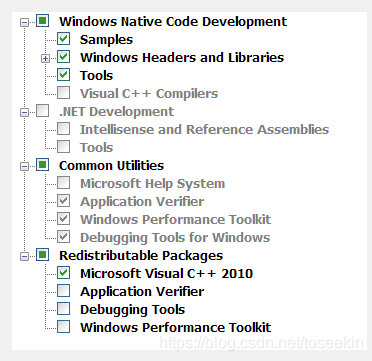
Task: Uncheck Windows Headers and Libraries checkbox
Action: [63, 57]
